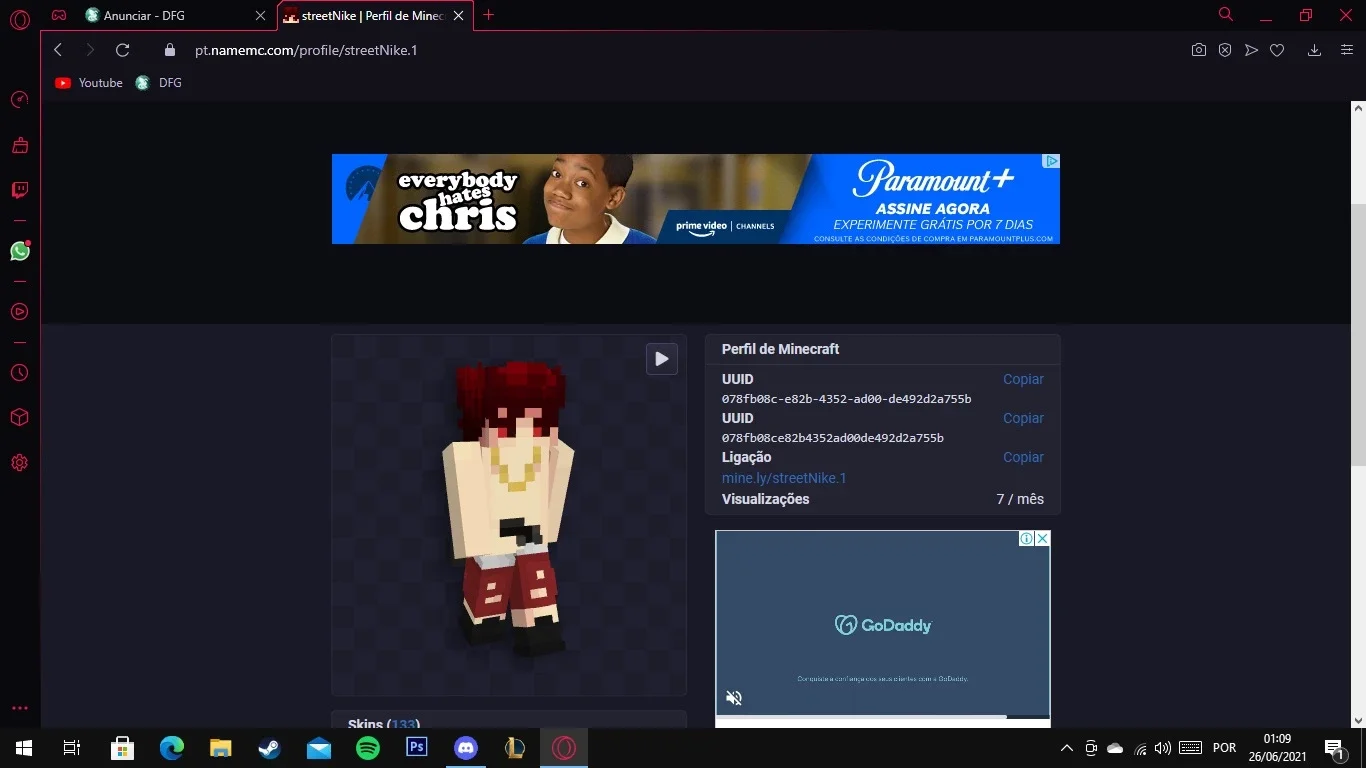
Task: Open Twitch in the sidebar
Action: [19, 190]
